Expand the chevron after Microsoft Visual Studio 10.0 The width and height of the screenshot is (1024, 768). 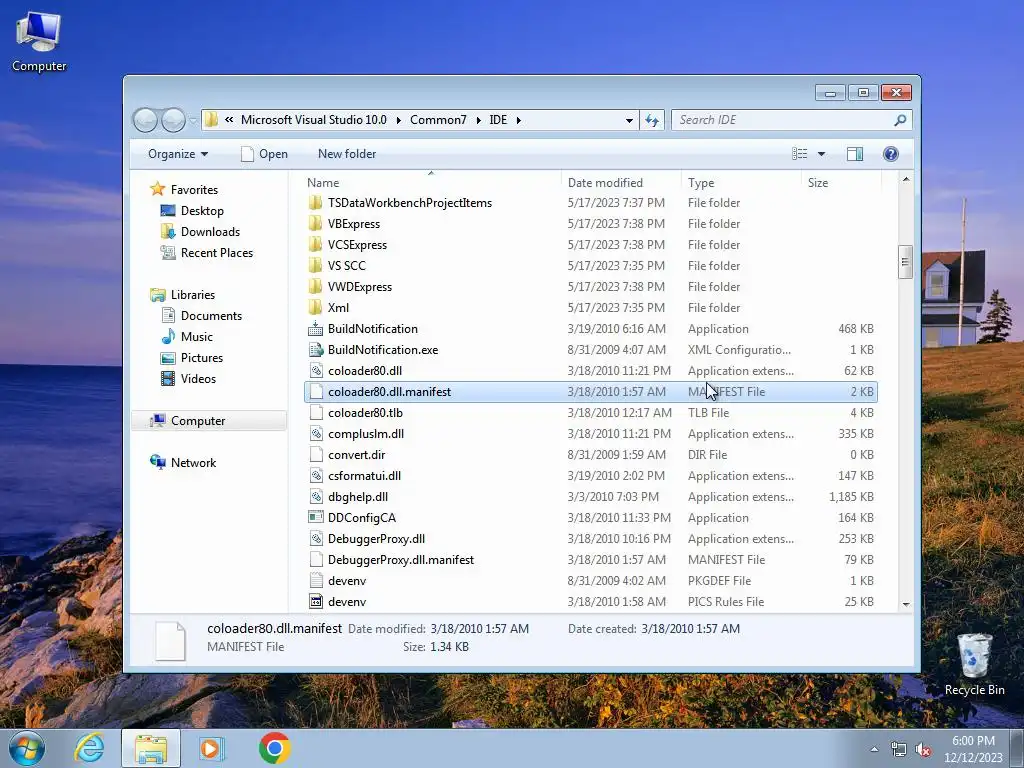tap(398, 120)
